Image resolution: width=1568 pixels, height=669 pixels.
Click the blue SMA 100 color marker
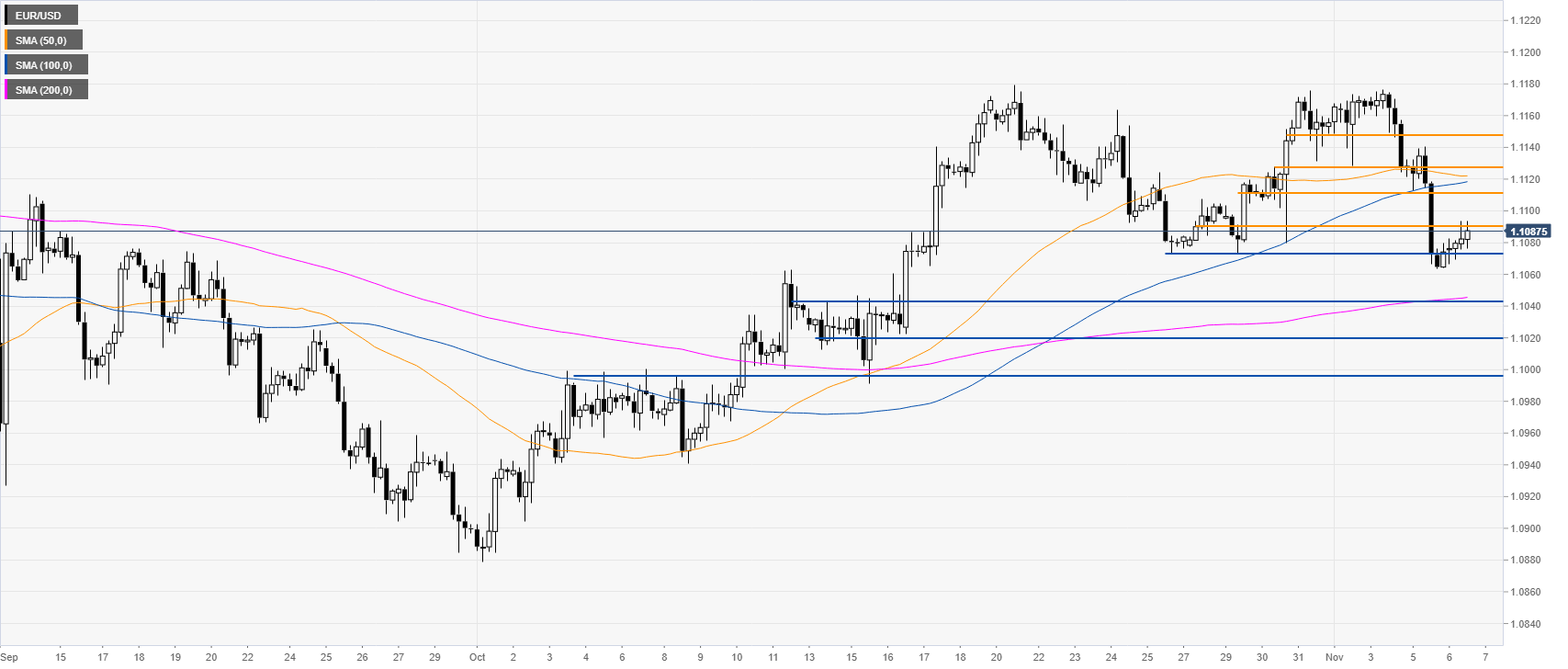(x=6, y=65)
